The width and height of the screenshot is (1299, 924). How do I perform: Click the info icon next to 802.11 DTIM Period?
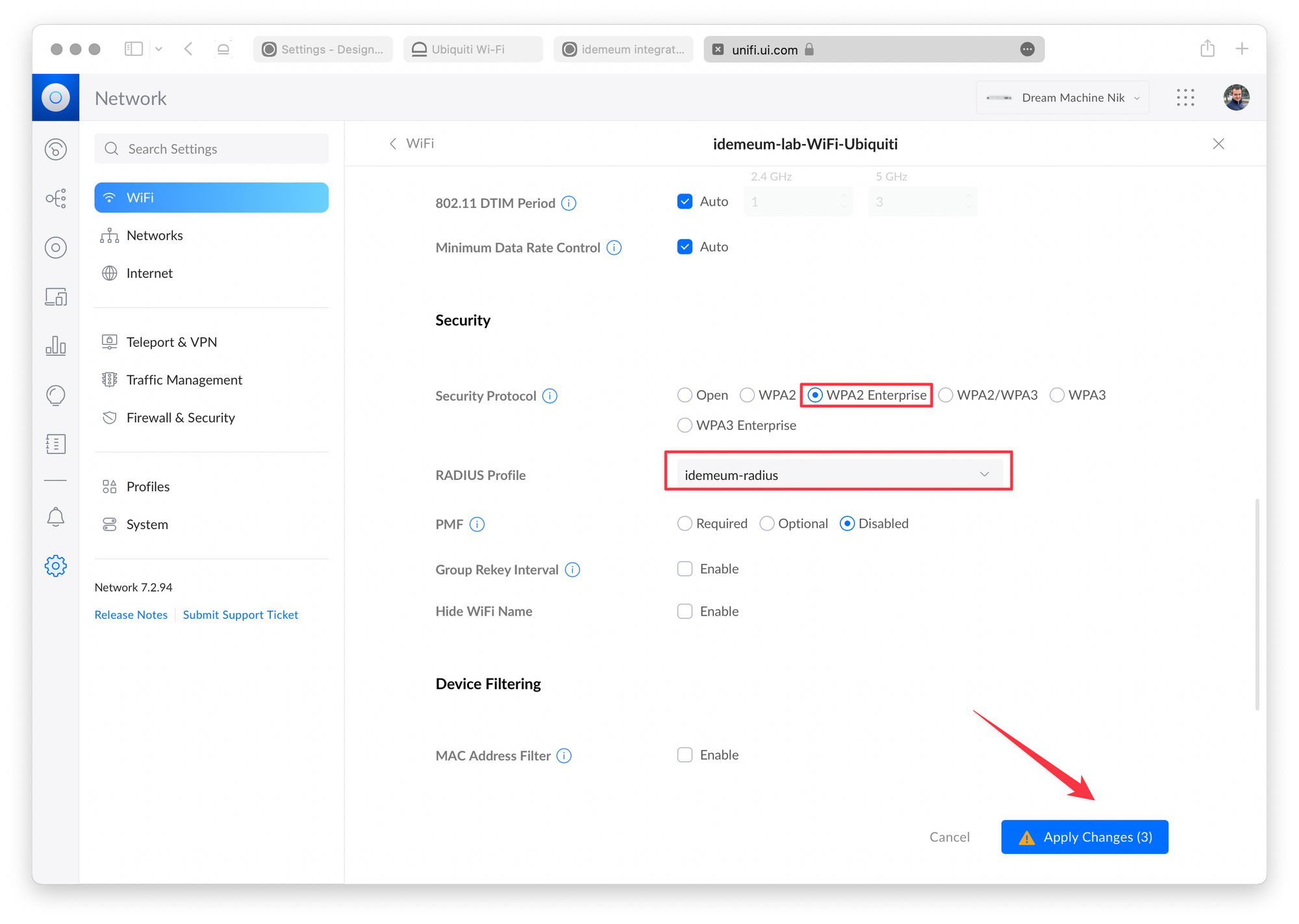tap(568, 203)
